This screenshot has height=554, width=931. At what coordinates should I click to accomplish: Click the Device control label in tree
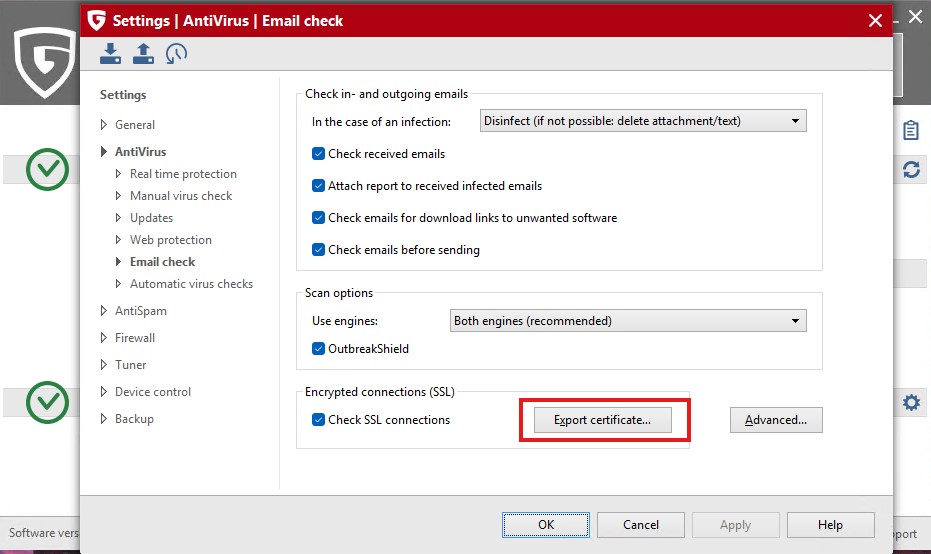(x=153, y=392)
